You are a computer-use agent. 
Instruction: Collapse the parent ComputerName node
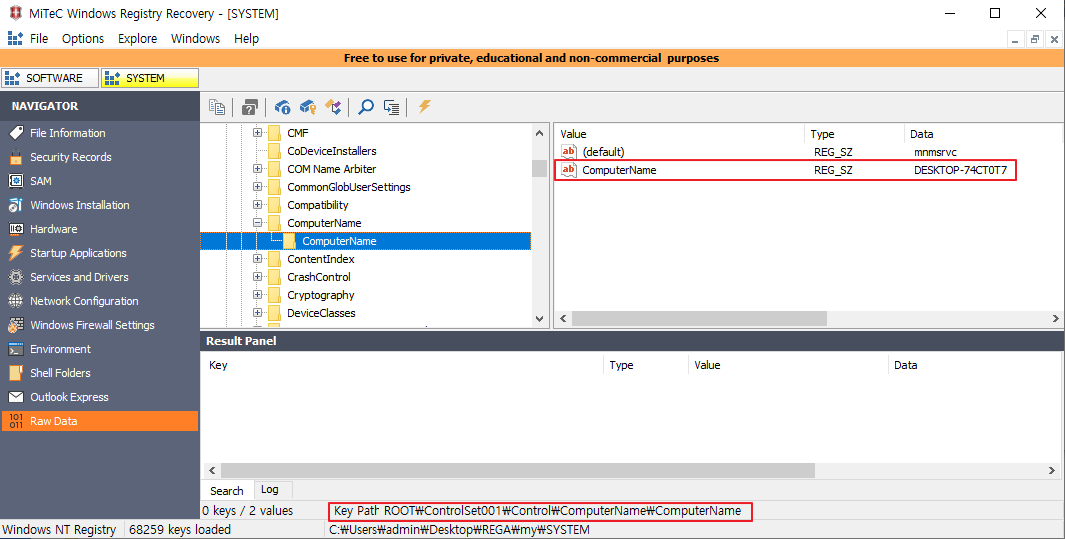[257, 223]
